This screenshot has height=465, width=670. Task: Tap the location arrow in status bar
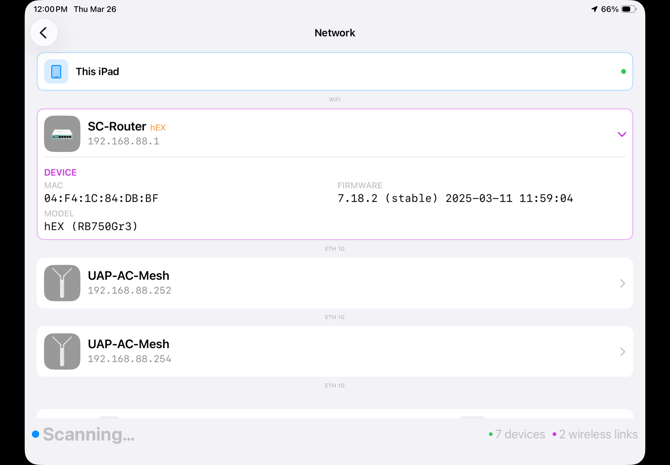pyautogui.click(x=594, y=9)
